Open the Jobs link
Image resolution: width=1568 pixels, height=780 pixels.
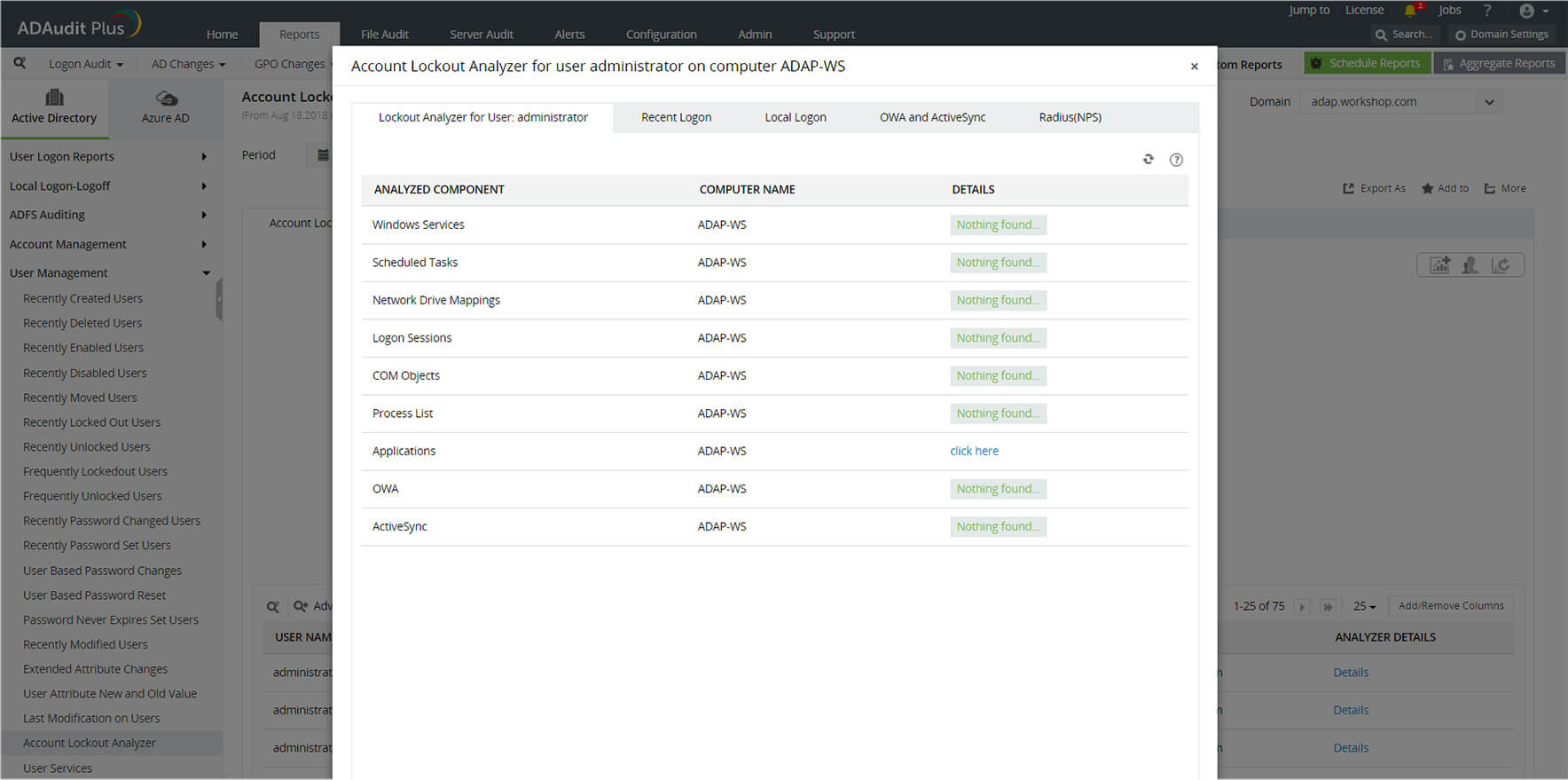coord(1450,11)
